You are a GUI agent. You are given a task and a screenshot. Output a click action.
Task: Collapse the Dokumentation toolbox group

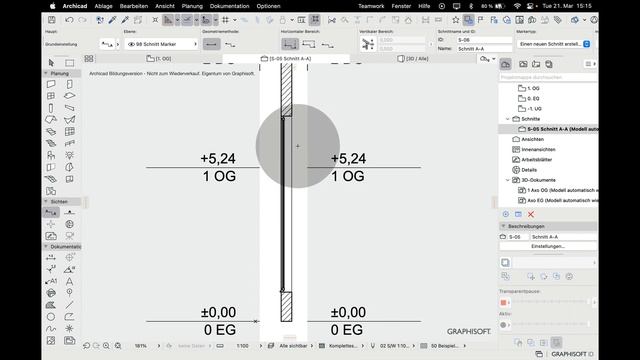point(46,247)
